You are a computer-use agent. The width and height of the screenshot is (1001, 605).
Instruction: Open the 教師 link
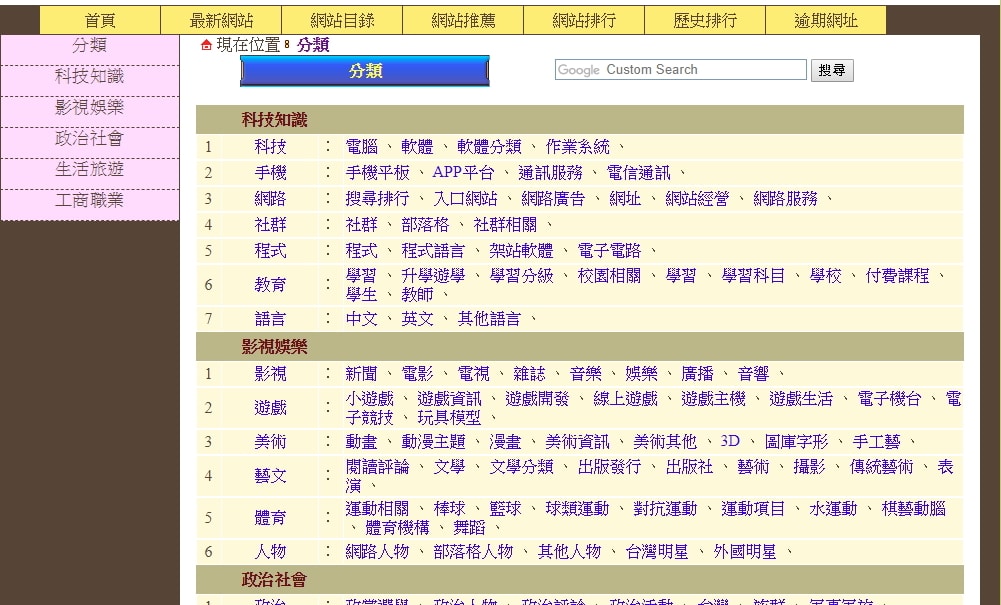point(418,295)
